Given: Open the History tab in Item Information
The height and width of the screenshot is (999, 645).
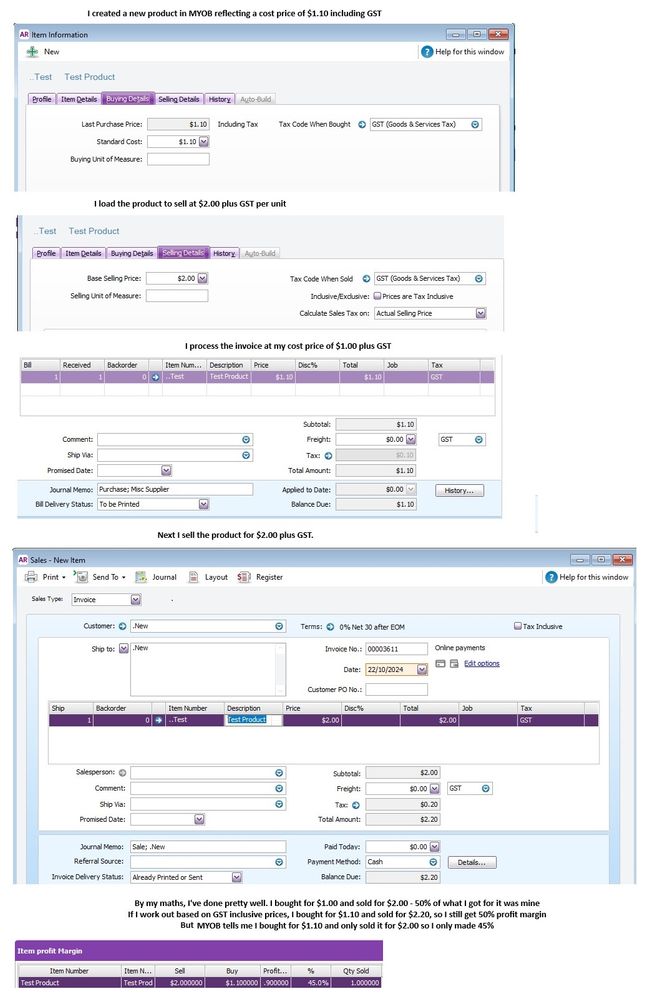Looking at the screenshot, I should [x=219, y=99].
